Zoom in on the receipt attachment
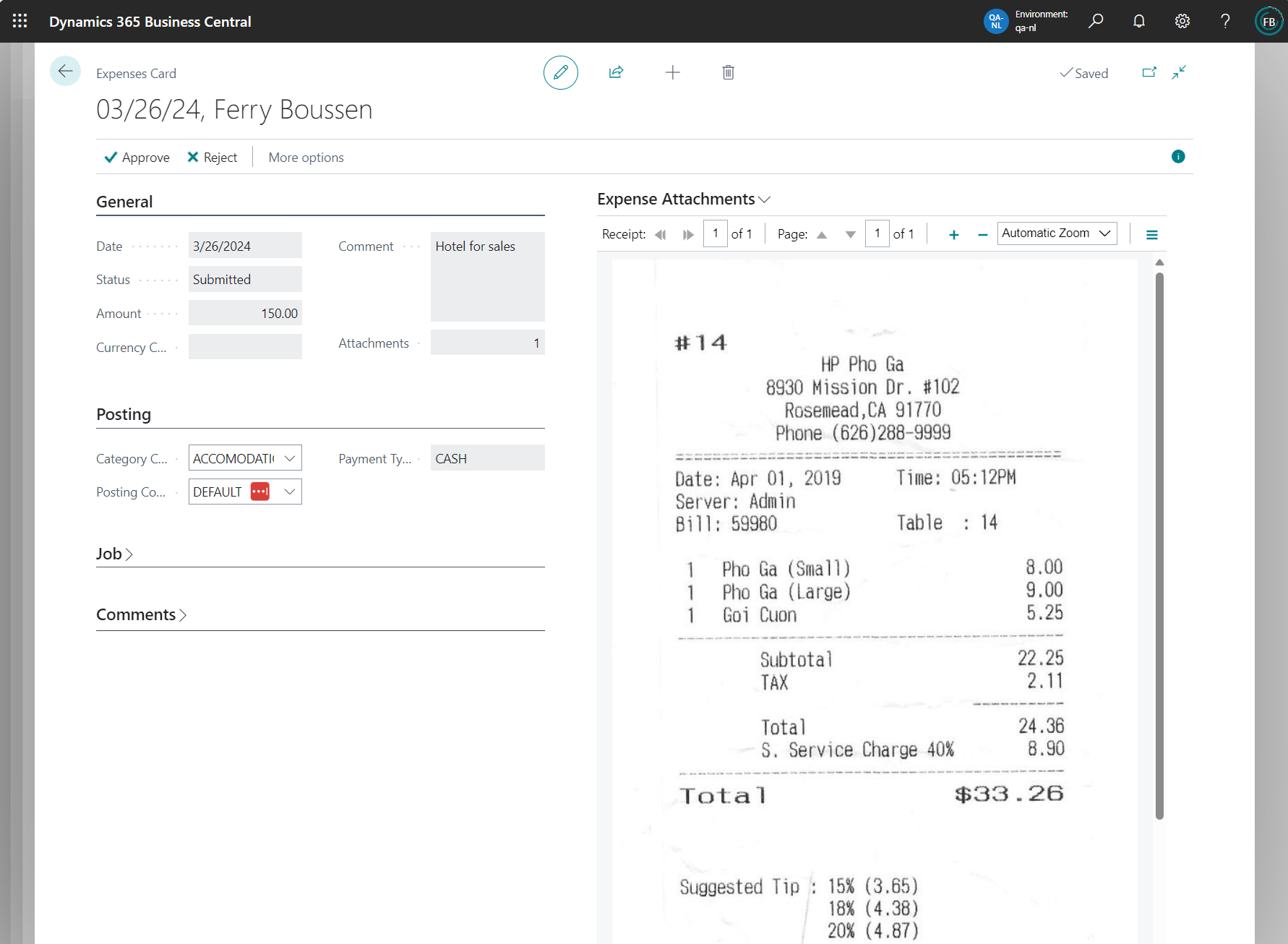The width and height of the screenshot is (1288, 944). [953, 233]
